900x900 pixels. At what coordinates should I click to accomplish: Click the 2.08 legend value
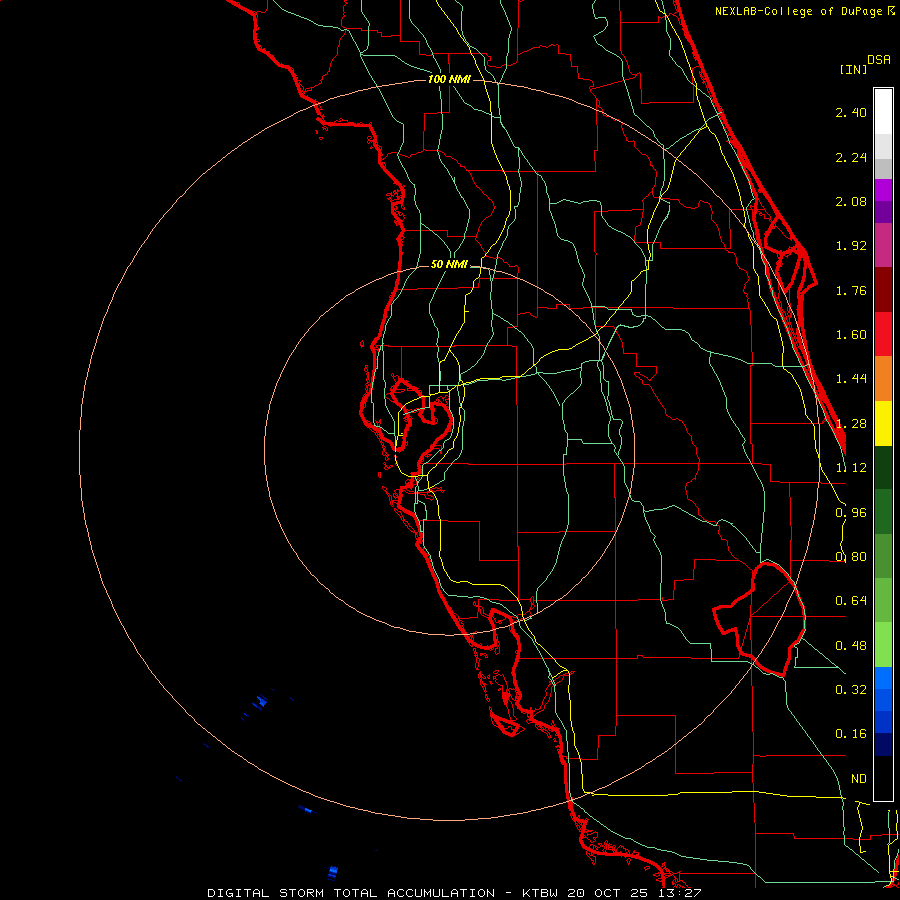point(851,201)
